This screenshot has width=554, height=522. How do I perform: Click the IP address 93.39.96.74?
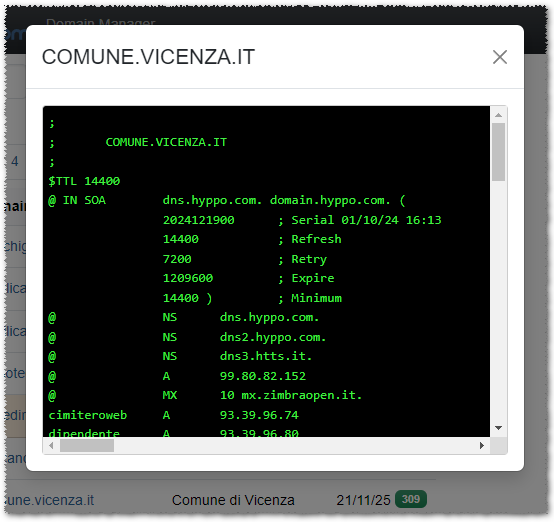coord(259,415)
